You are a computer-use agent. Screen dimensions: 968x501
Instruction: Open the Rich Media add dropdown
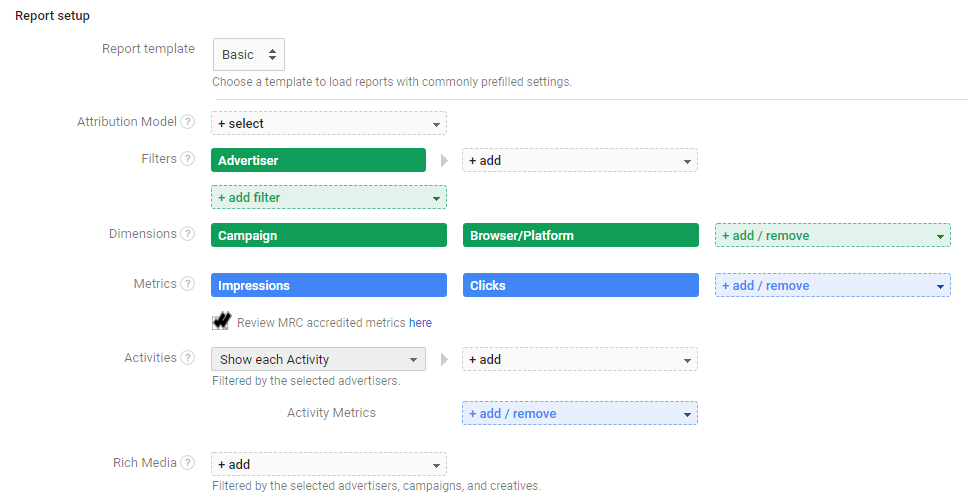329,464
